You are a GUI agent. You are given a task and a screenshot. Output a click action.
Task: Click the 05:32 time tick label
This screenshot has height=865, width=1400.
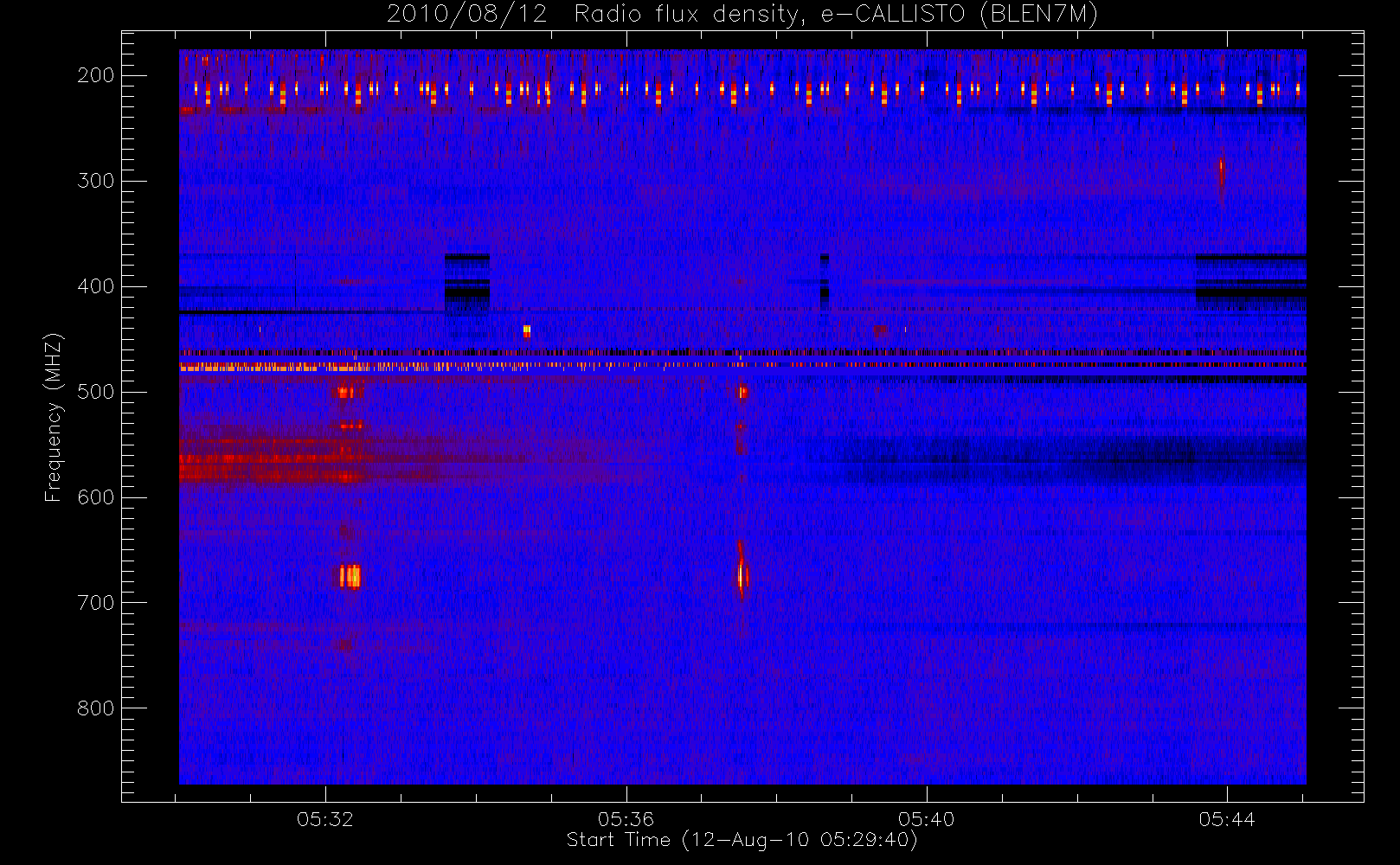point(325,819)
